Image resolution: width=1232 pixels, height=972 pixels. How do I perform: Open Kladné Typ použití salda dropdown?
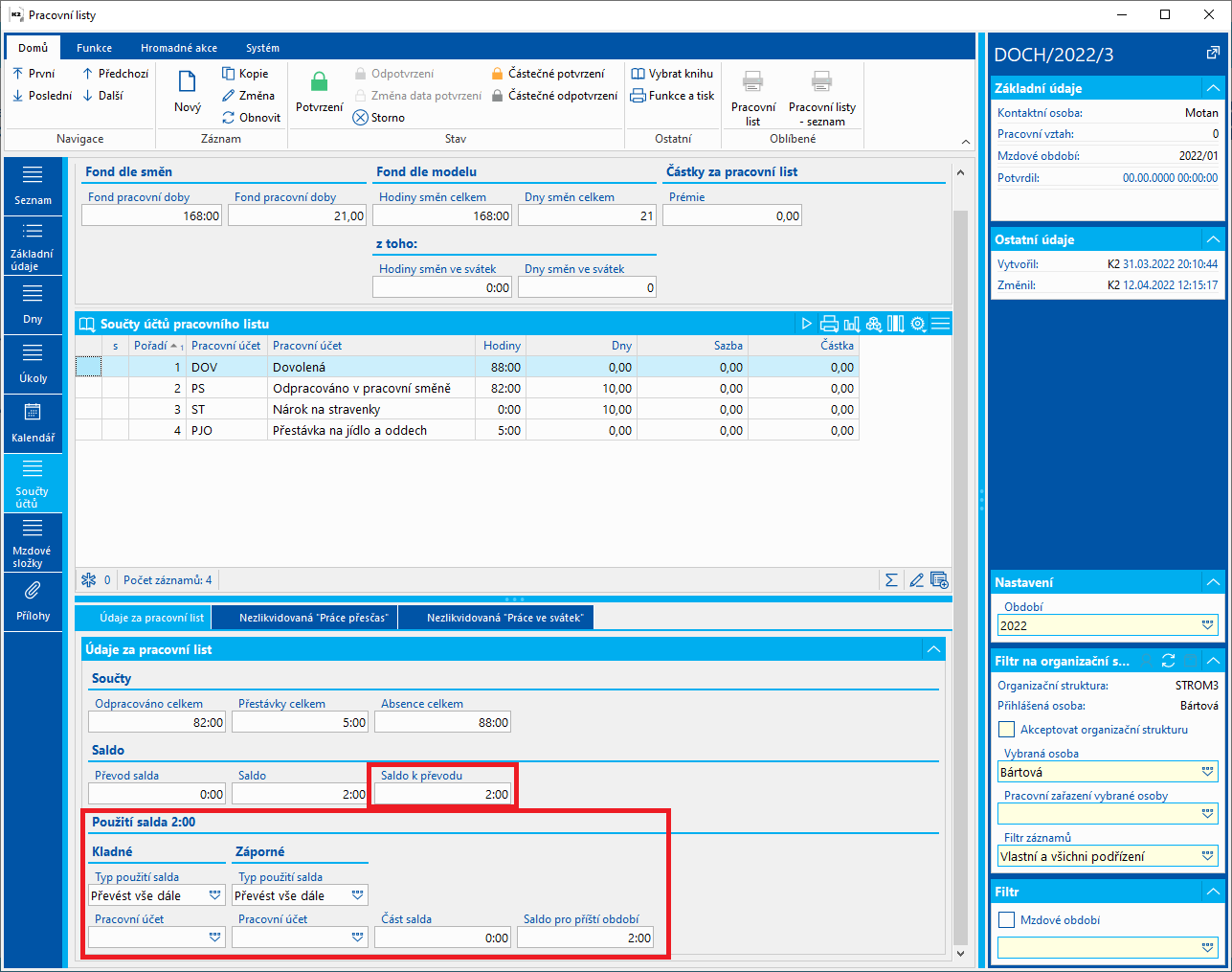point(214,895)
